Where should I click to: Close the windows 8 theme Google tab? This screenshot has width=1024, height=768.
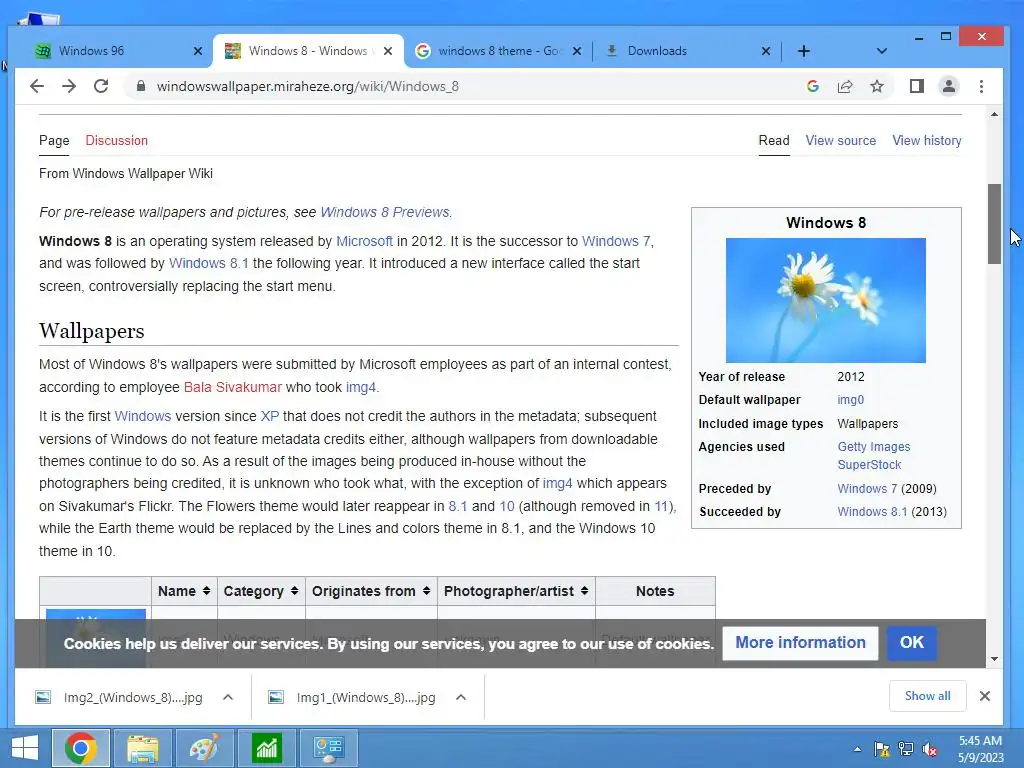pyautogui.click(x=577, y=51)
